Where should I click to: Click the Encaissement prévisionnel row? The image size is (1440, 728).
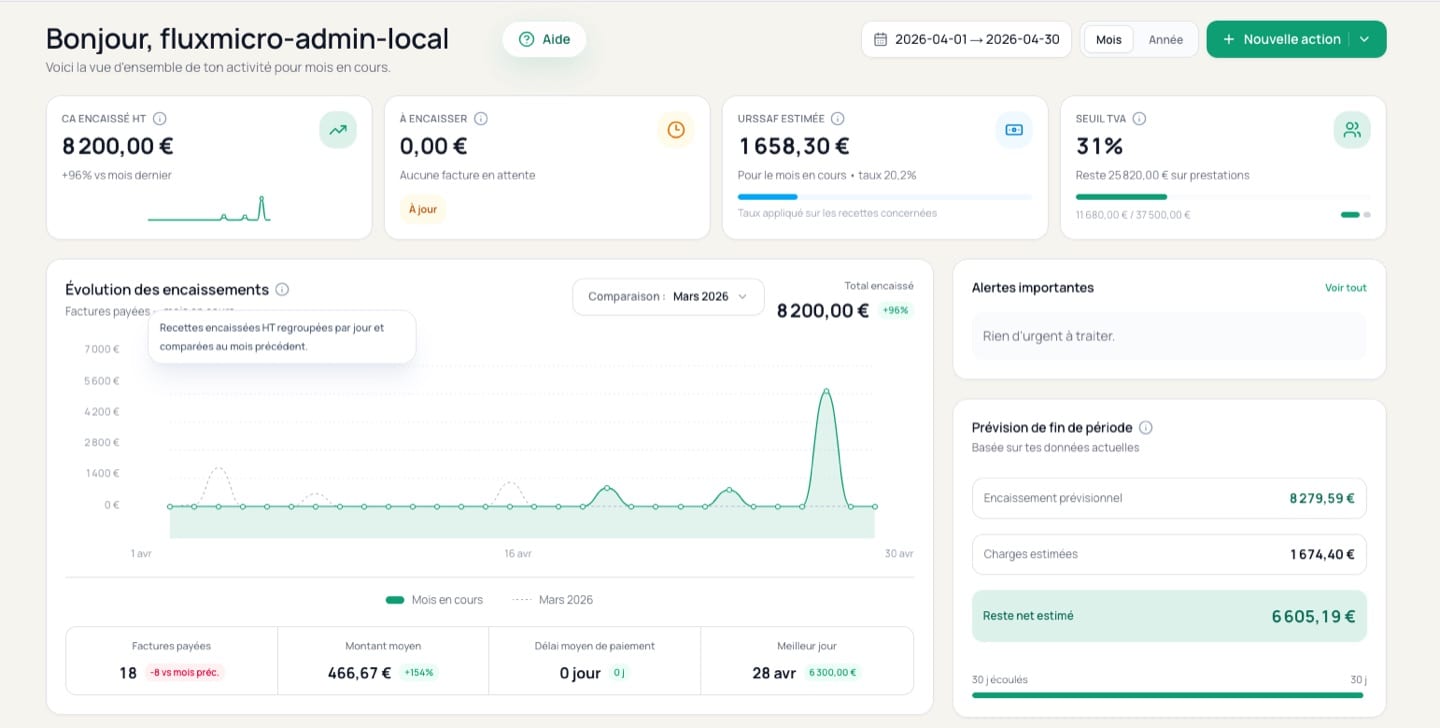(1169, 498)
